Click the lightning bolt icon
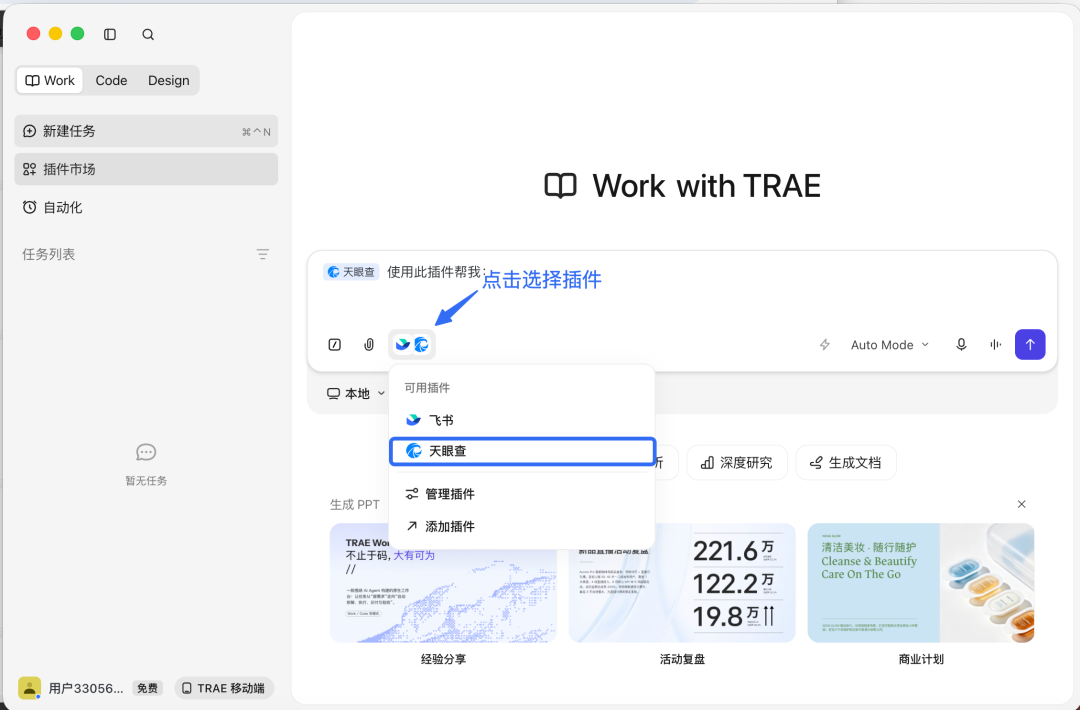Image resolution: width=1080 pixels, height=710 pixels. point(824,344)
